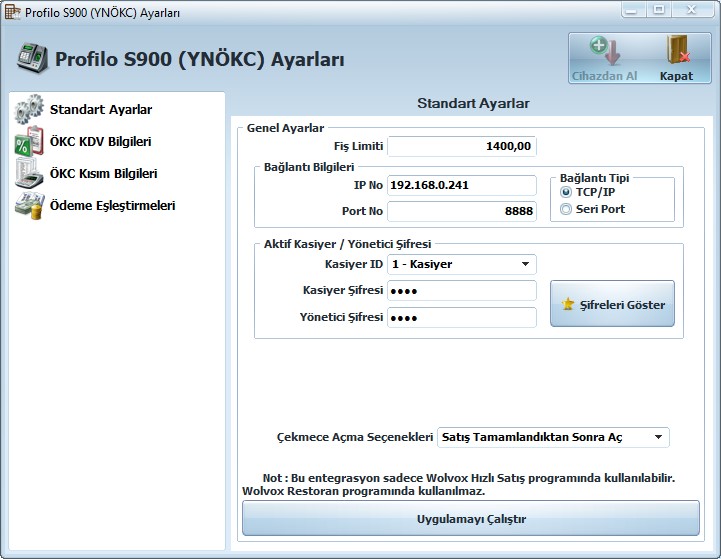
Task: Click the money icon beside Ödeme Eşleştirmeleri
Action: tap(29, 205)
